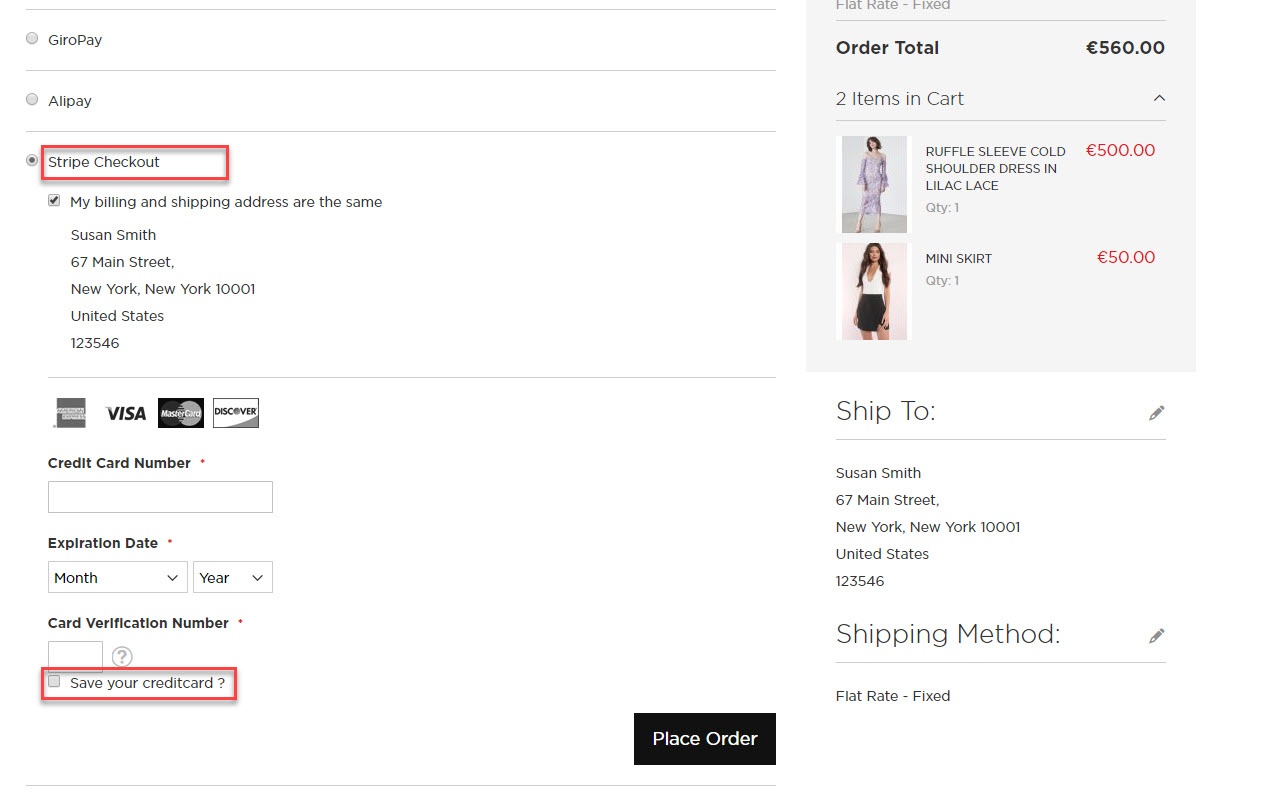
Task: Edit the Ship To address via pencil icon
Action: (x=1156, y=412)
